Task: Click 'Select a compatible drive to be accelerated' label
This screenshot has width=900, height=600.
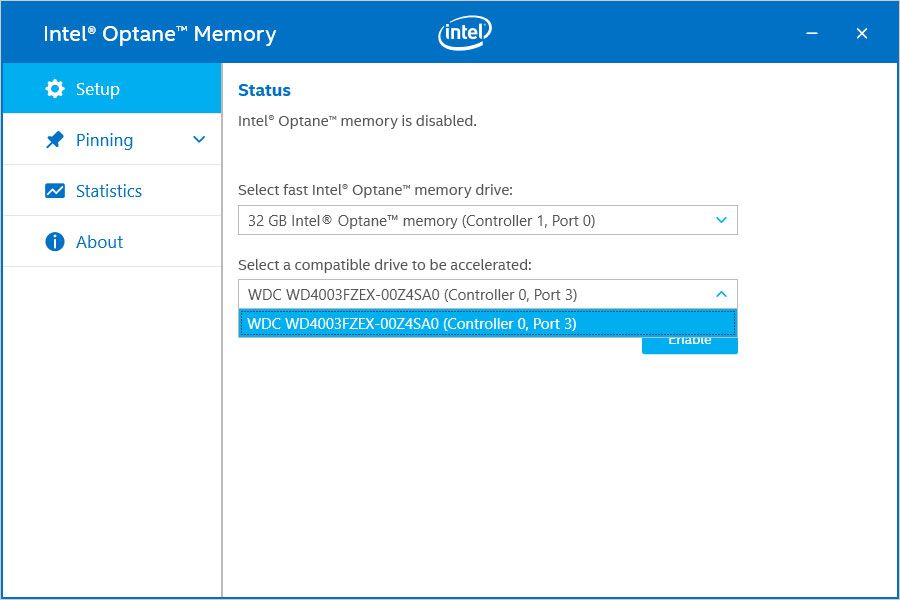Action: (385, 265)
